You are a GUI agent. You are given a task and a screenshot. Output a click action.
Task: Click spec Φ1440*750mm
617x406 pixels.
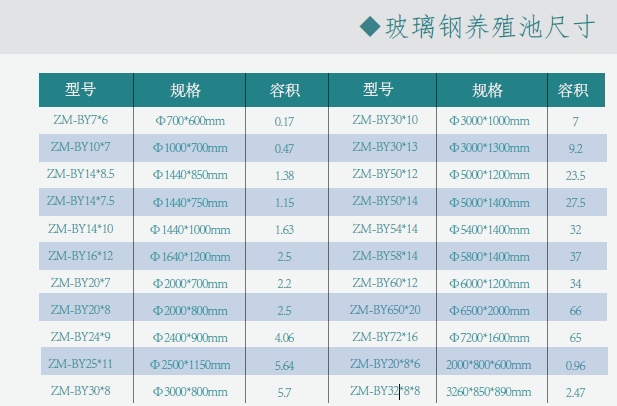(x=190, y=203)
